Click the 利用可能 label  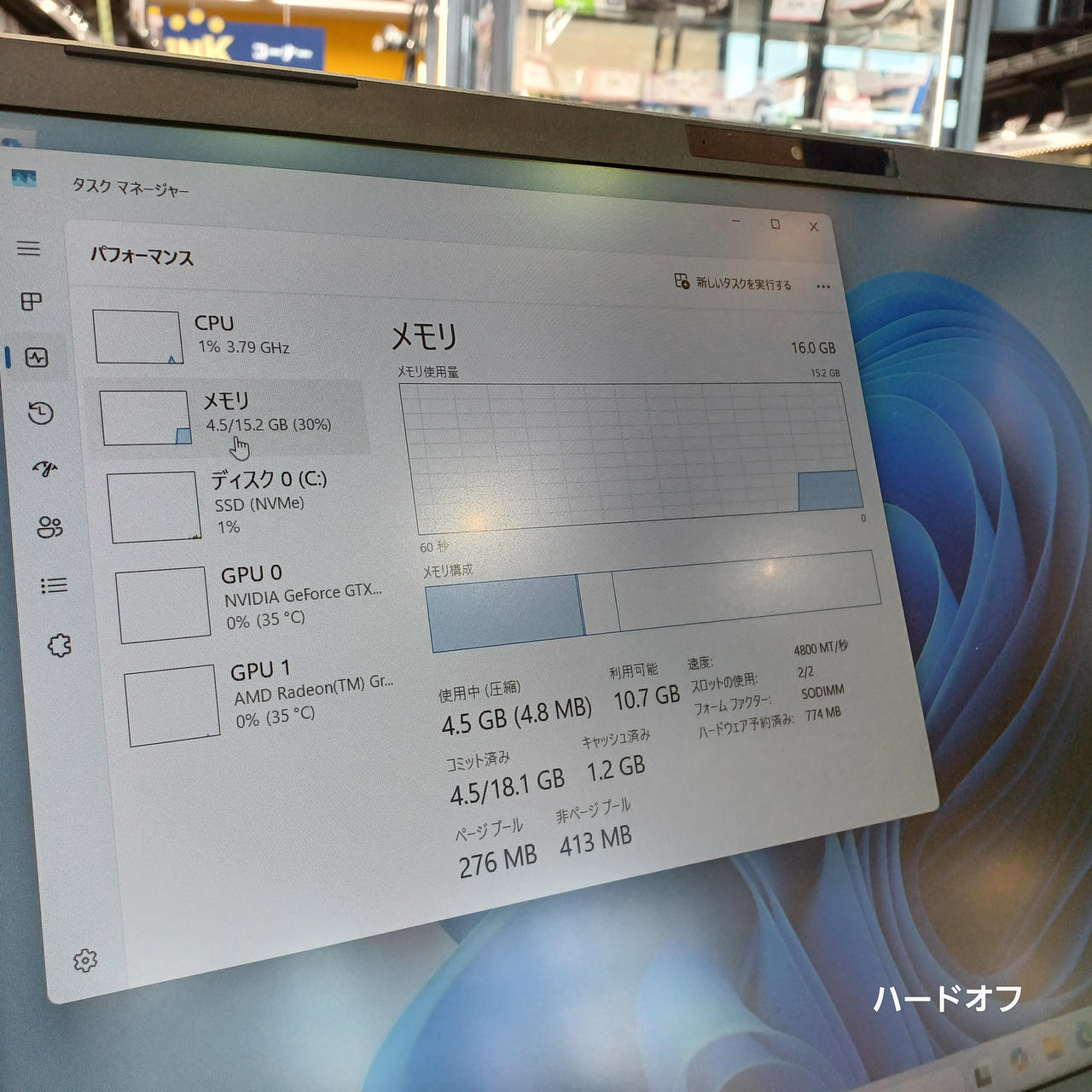(x=633, y=671)
